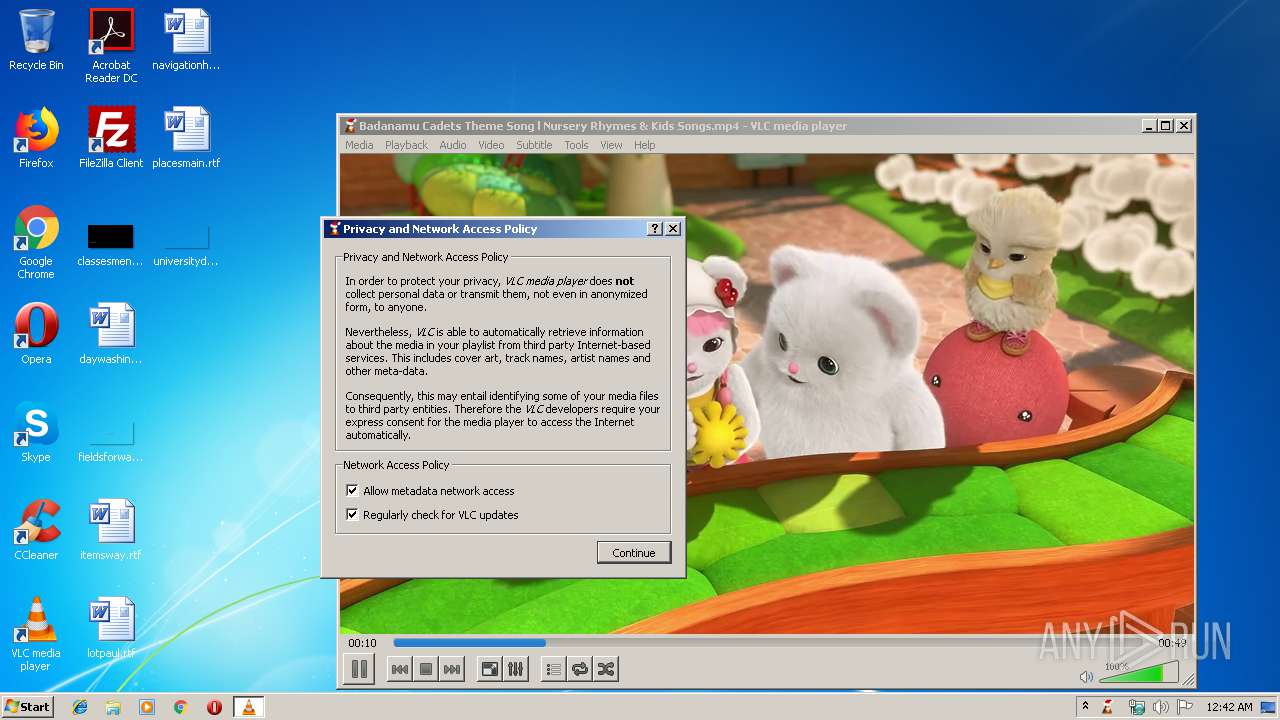Image resolution: width=1280 pixels, height=720 pixels.
Task: Select Google Chrome desktop icon
Action: pyautogui.click(x=36, y=242)
